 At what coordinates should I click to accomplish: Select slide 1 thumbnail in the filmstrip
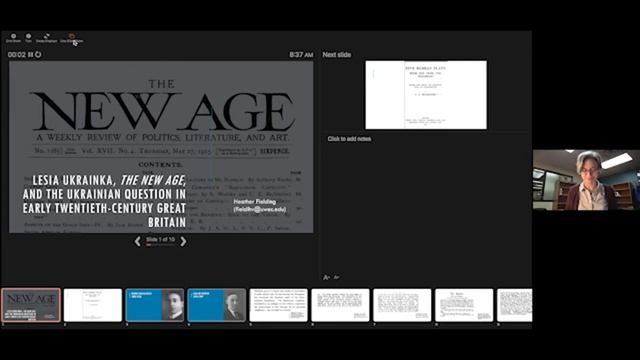tap(31, 305)
